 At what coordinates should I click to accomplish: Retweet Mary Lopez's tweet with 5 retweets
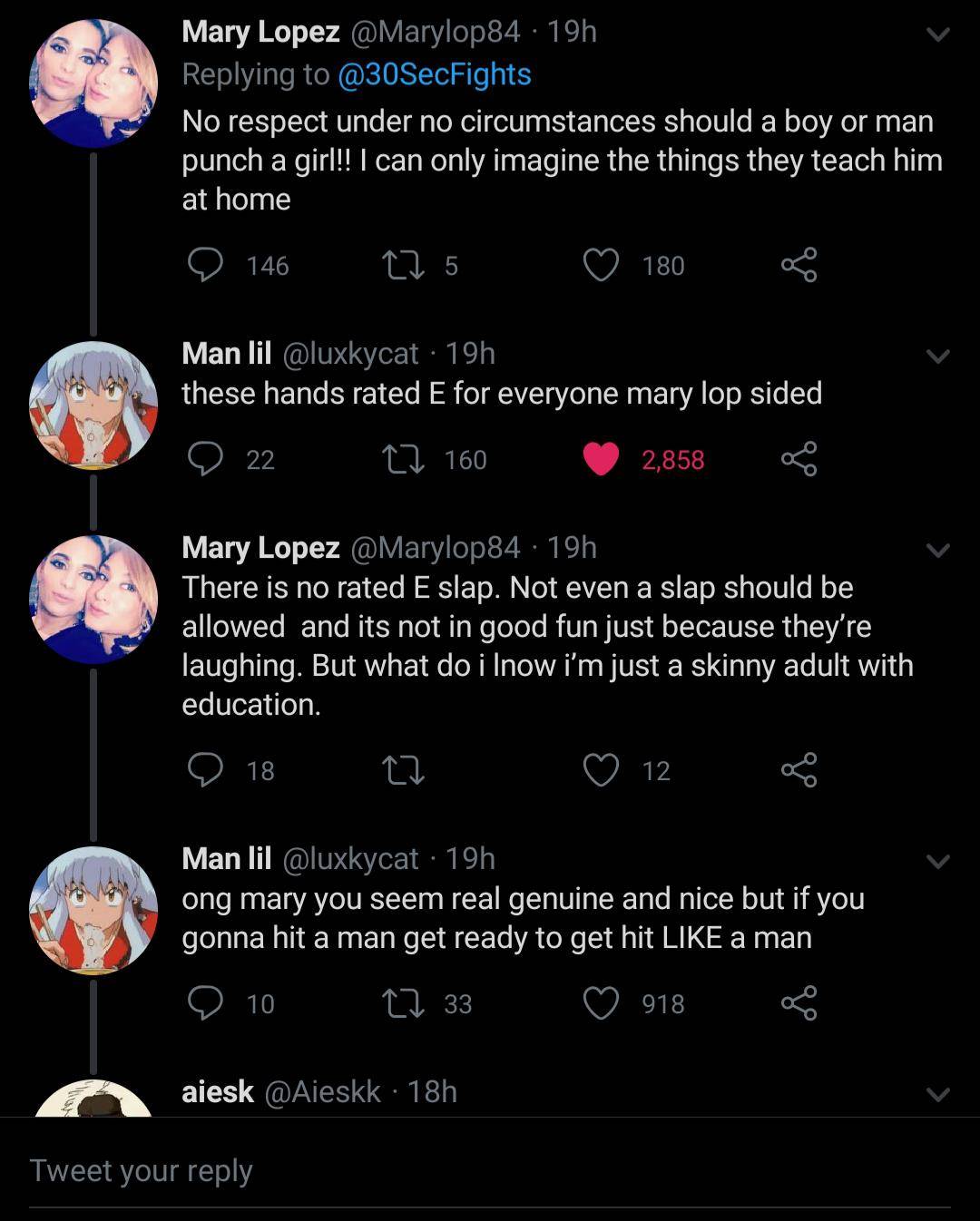click(404, 265)
